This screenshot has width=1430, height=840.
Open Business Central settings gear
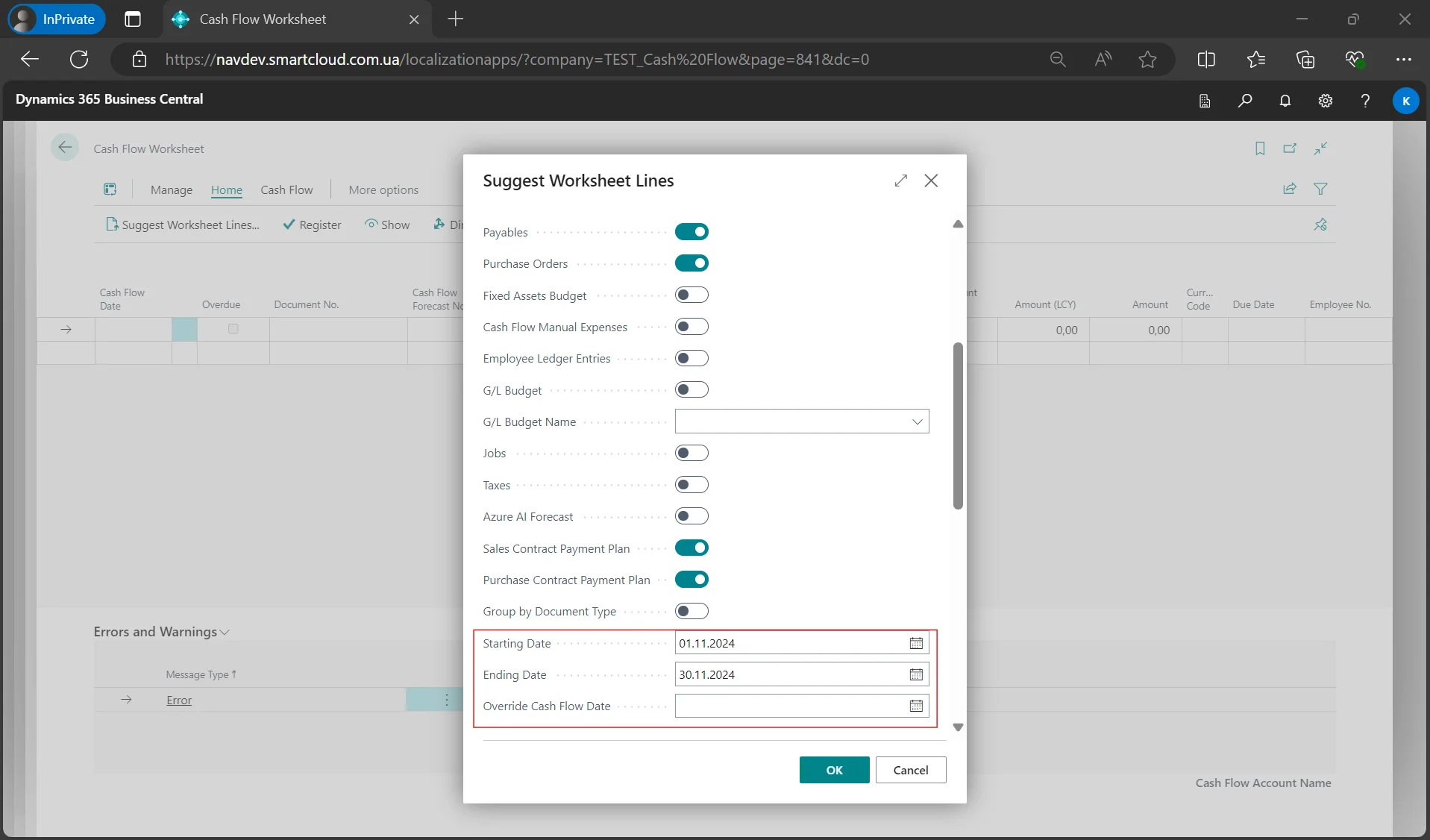tap(1325, 101)
